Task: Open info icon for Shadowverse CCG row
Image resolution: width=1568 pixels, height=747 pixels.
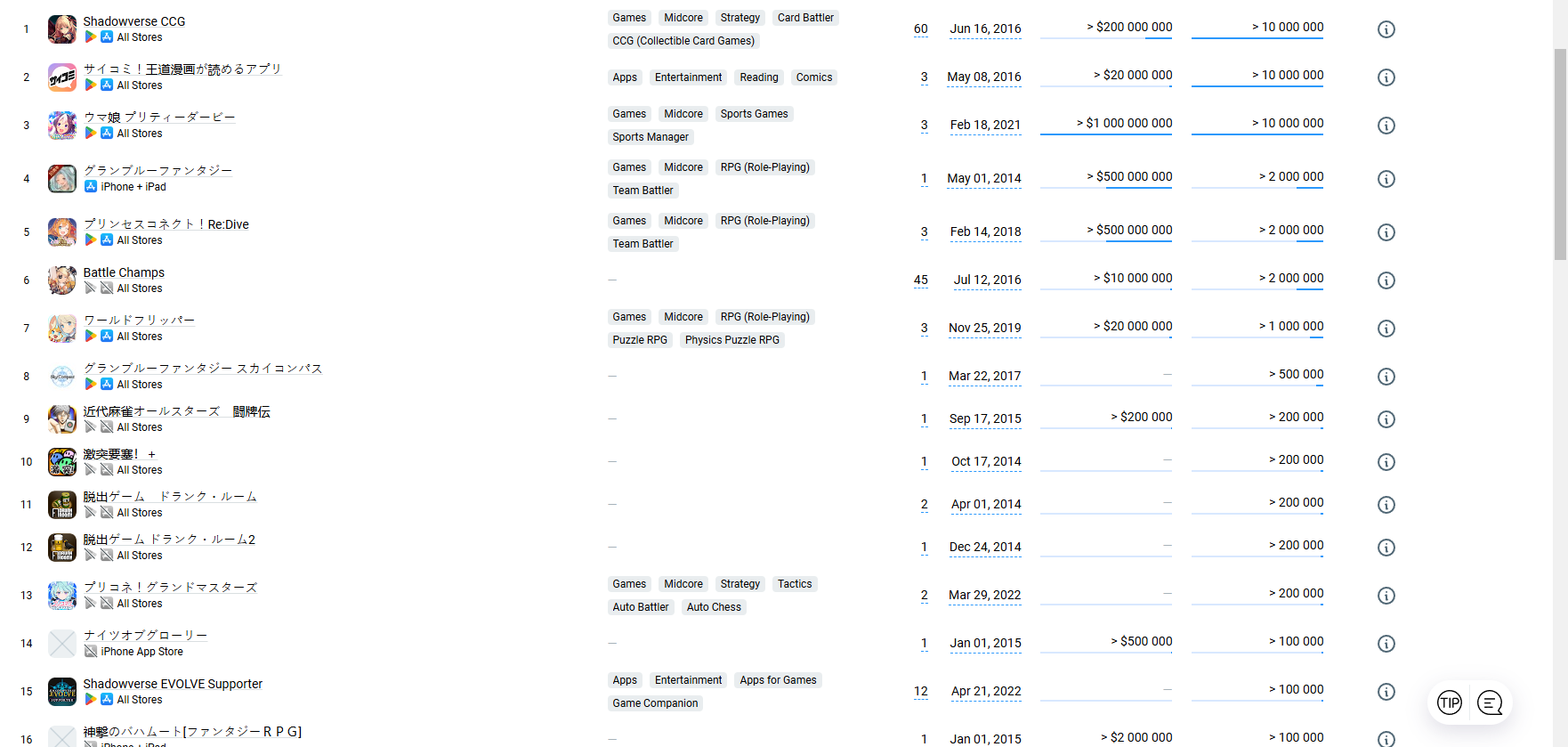Action: point(1386,29)
